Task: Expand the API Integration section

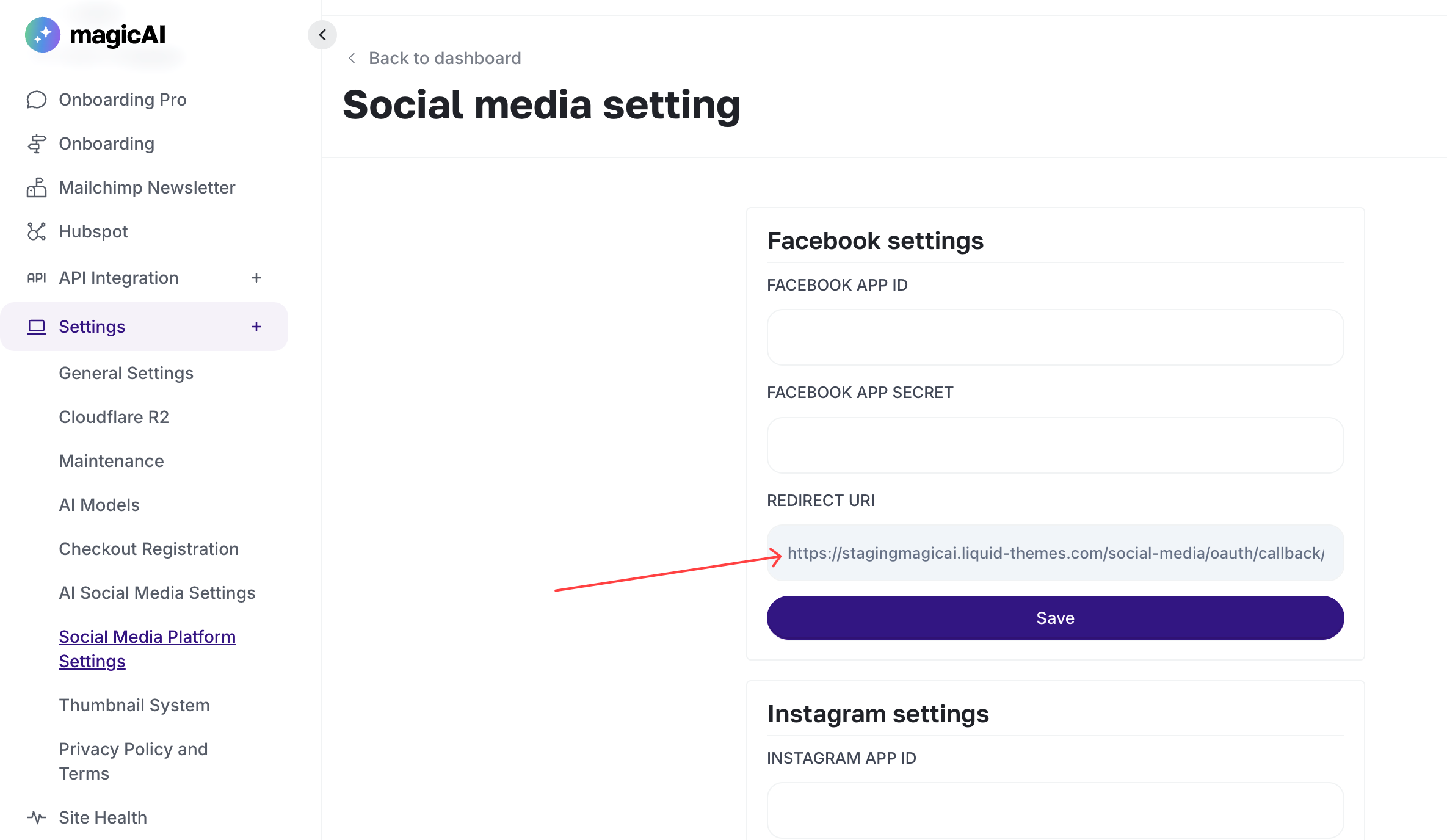Action: [256, 278]
